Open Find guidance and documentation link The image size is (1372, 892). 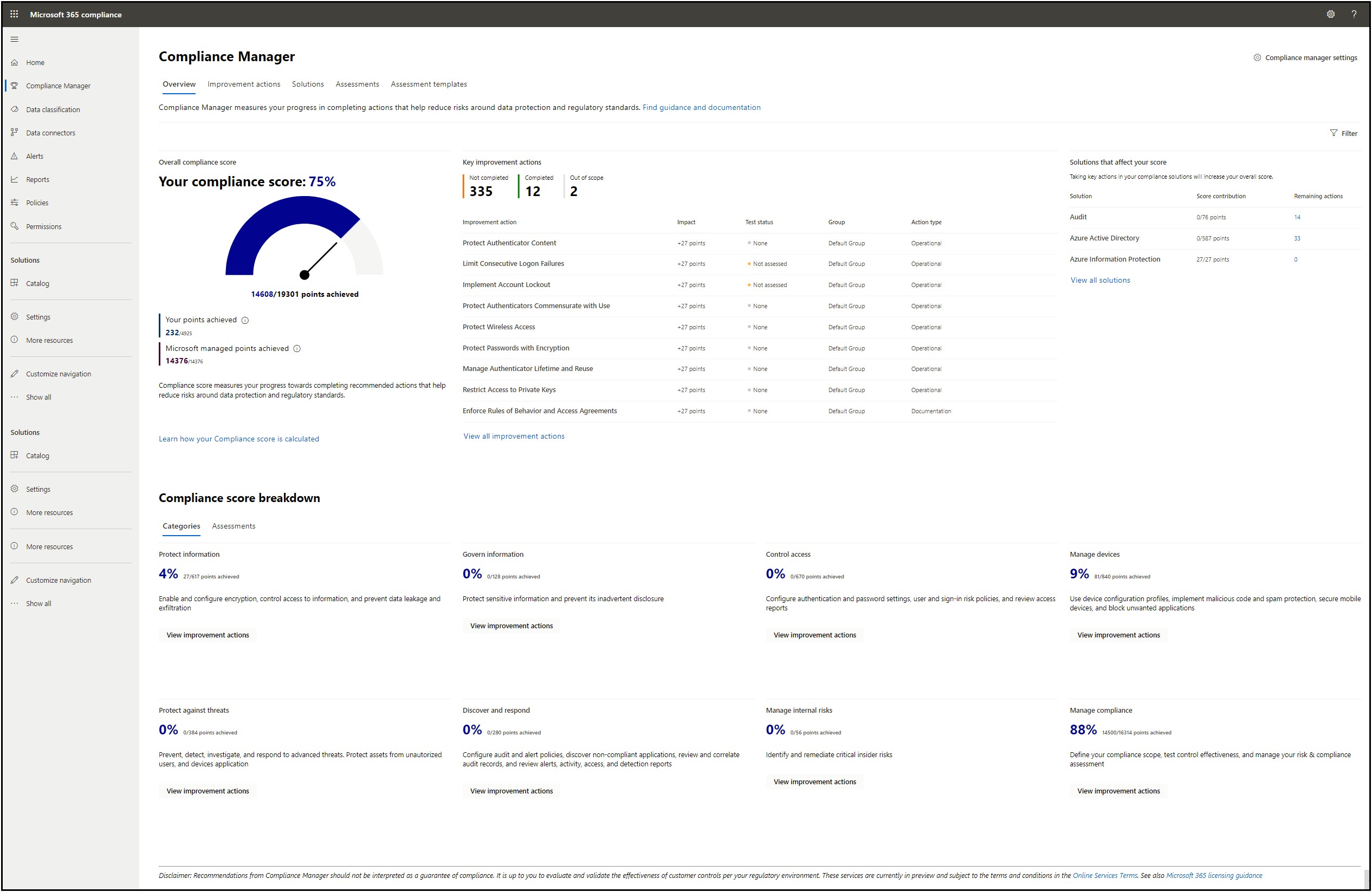702,107
